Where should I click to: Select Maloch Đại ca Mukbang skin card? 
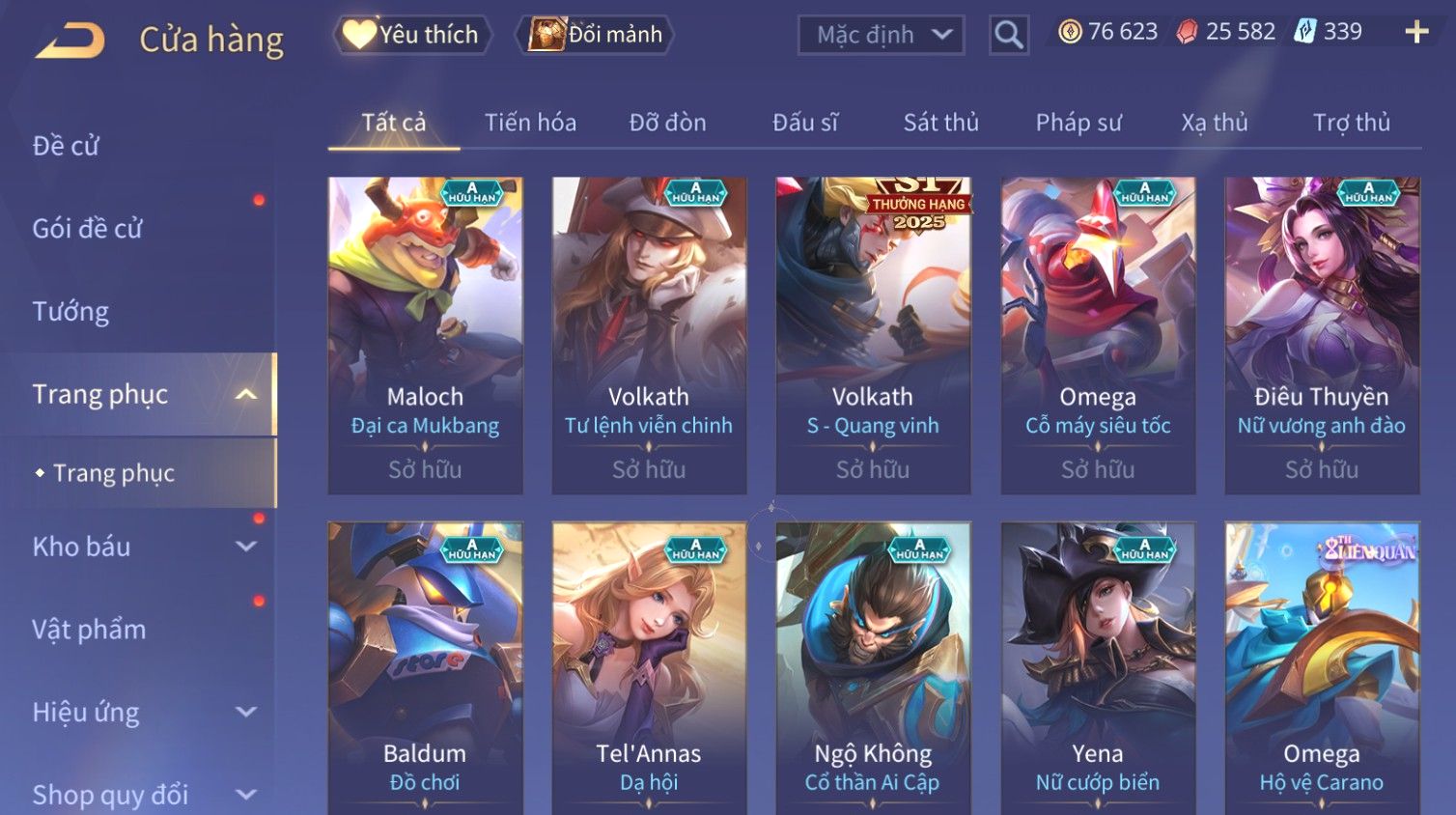tap(425, 335)
